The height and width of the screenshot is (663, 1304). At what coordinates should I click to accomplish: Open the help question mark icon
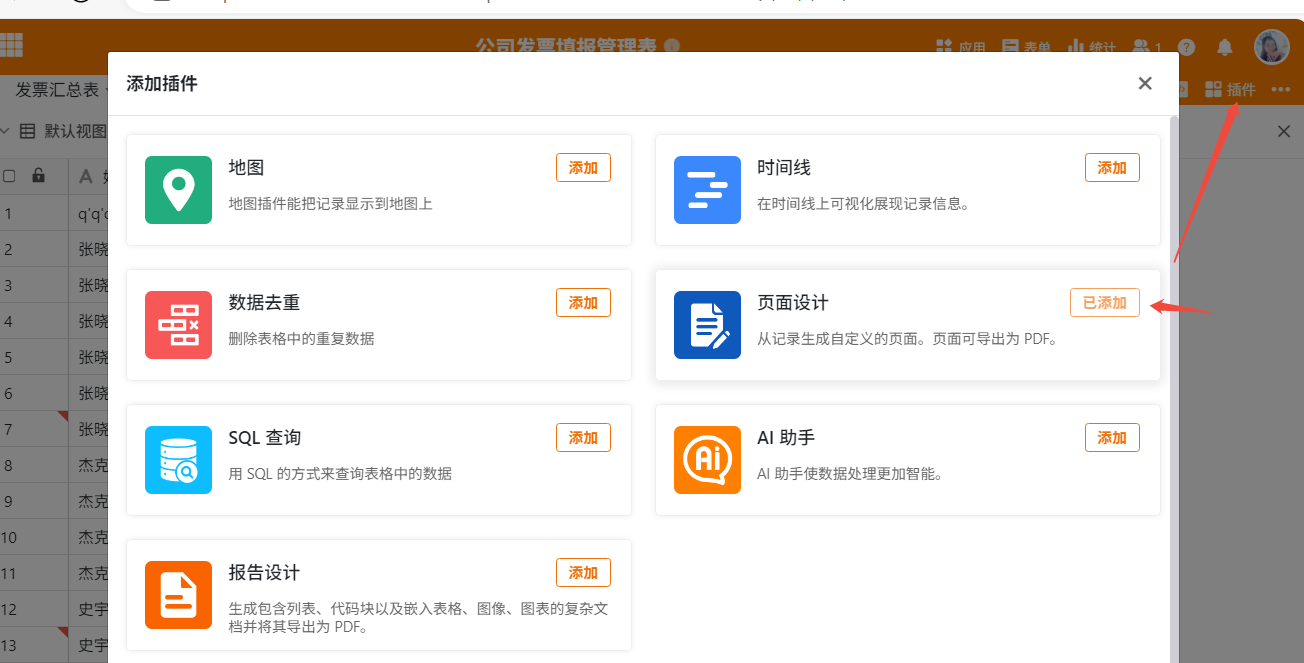1187,47
